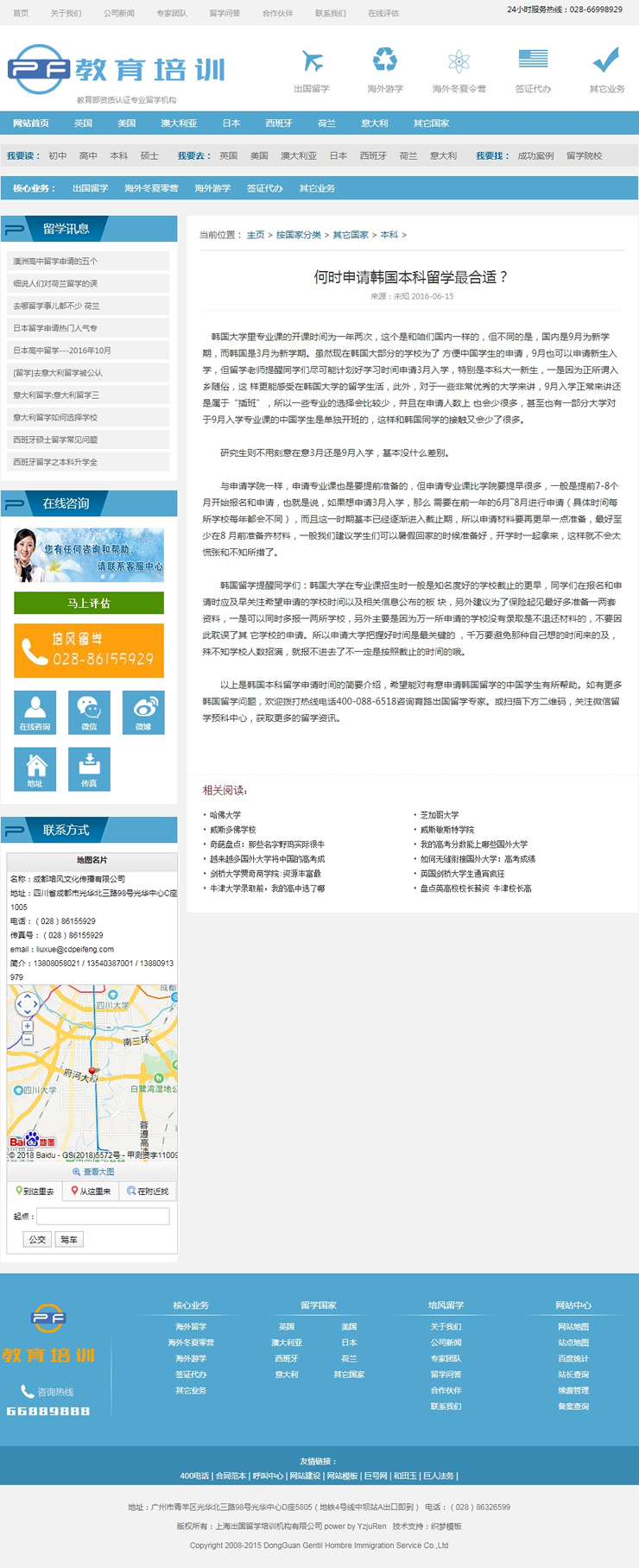
Task: Open the 在线咨询 person icon
Action: tap(35, 711)
